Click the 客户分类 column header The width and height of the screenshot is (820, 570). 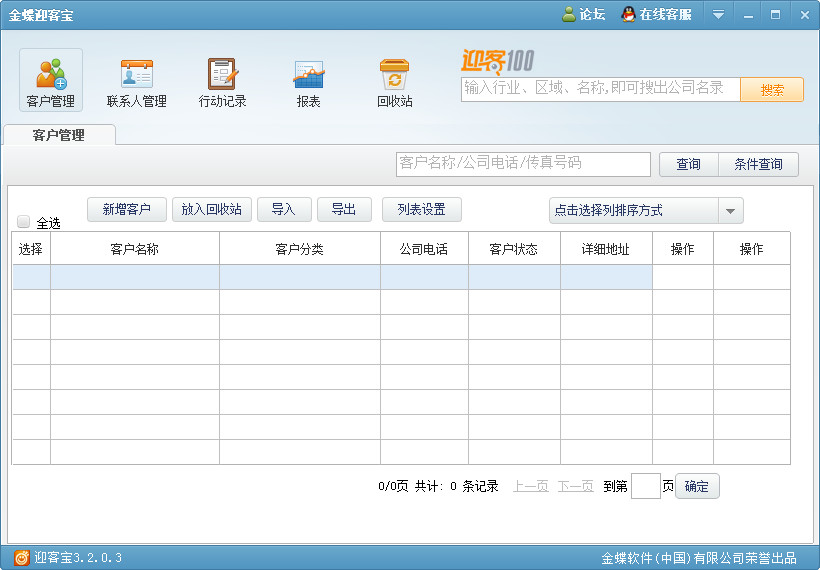click(x=300, y=249)
